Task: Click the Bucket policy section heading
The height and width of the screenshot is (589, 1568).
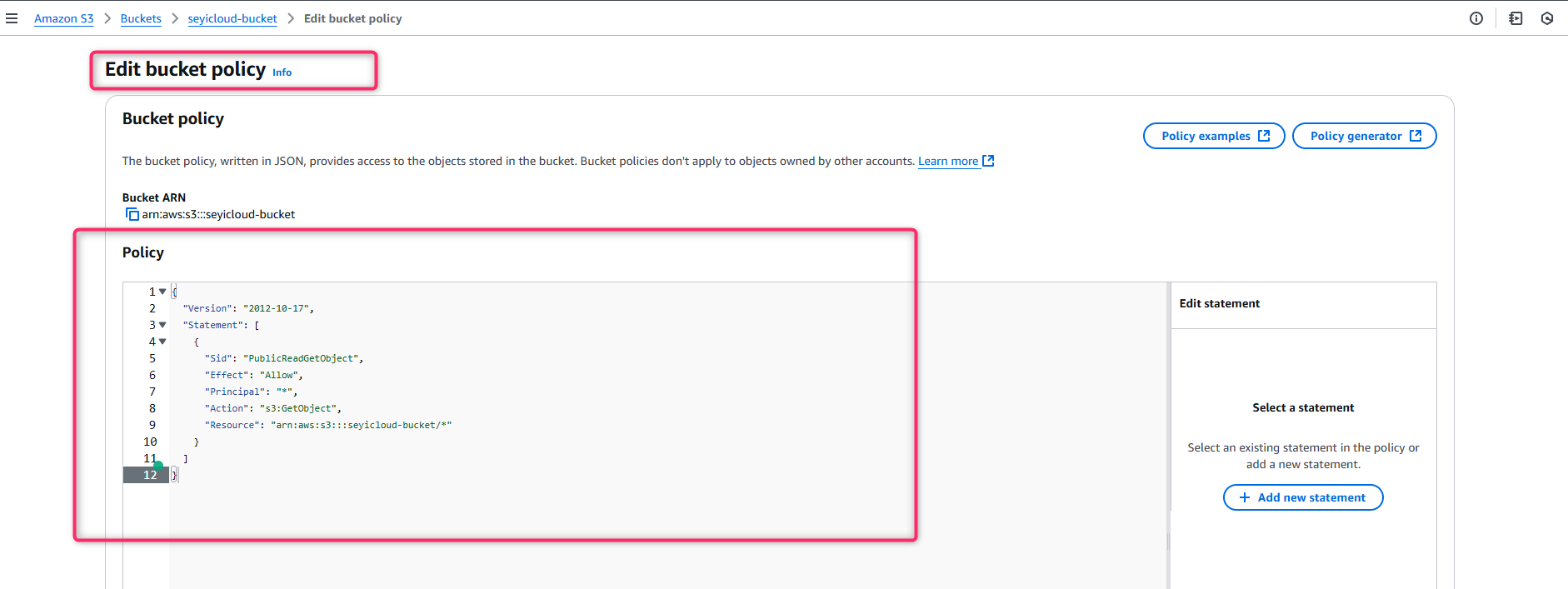Action: (173, 118)
